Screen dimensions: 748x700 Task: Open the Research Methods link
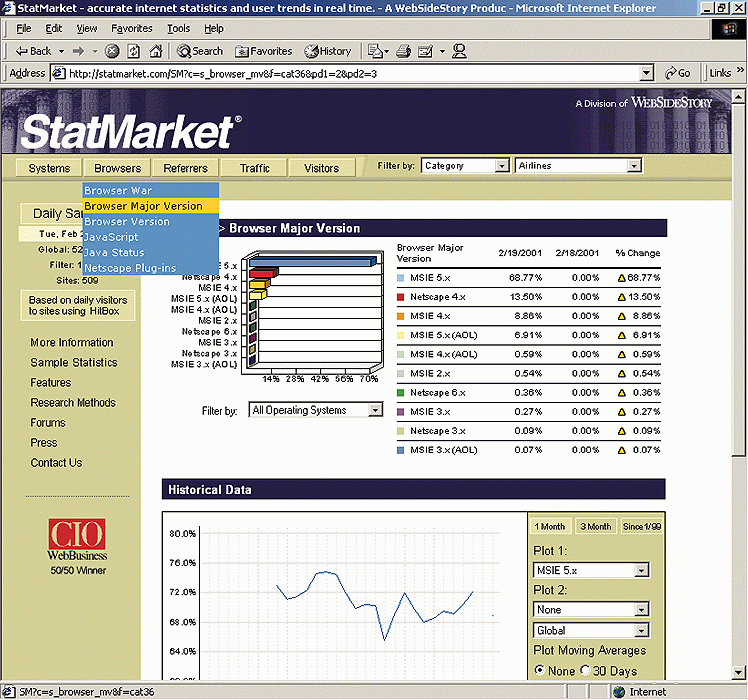click(x=73, y=403)
